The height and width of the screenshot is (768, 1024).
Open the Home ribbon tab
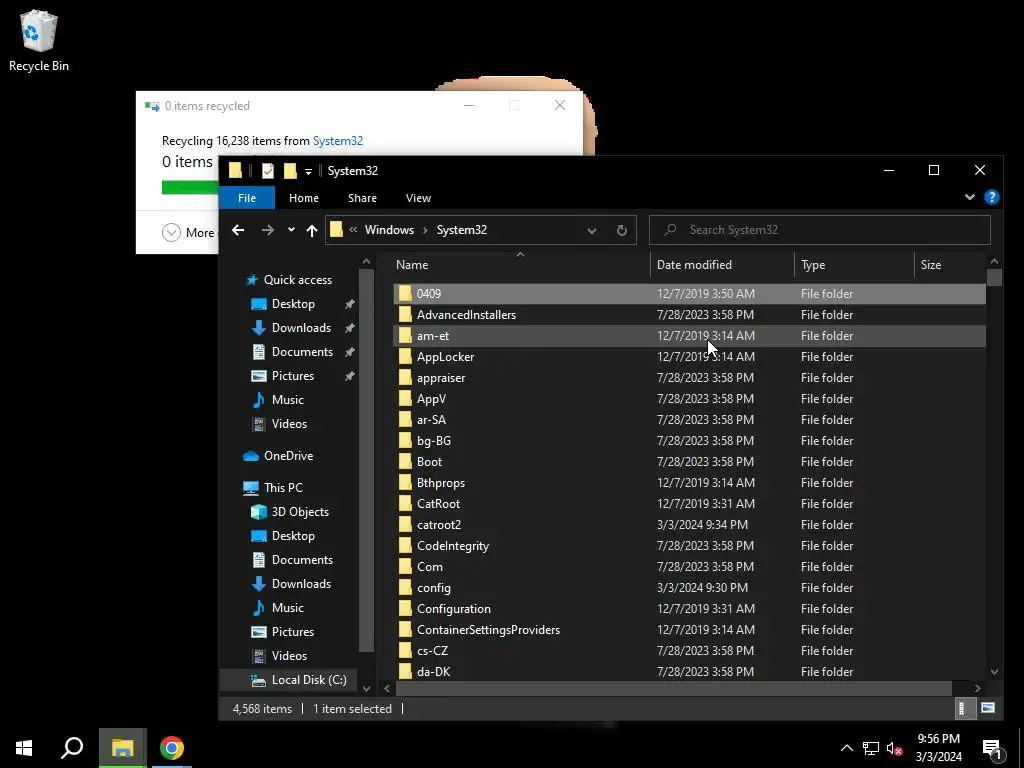click(x=304, y=198)
